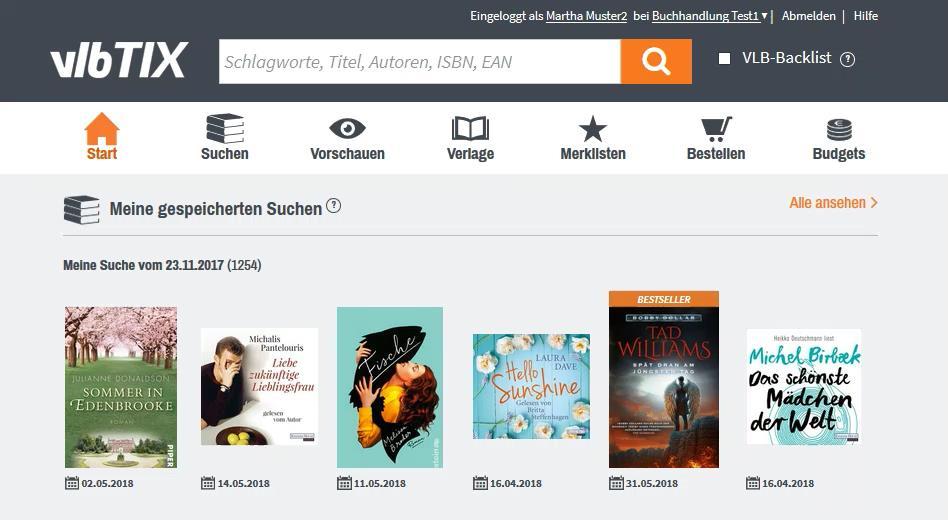This screenshot has width=948, height=520.
Task: Select the Verlage navigation label
Action: [470, 154]
